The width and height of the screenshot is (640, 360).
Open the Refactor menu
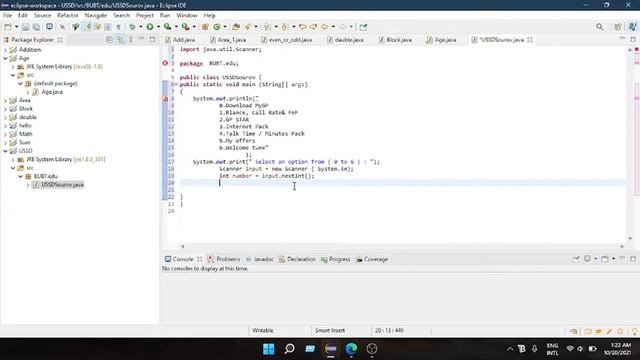click(x=68, y=16)
